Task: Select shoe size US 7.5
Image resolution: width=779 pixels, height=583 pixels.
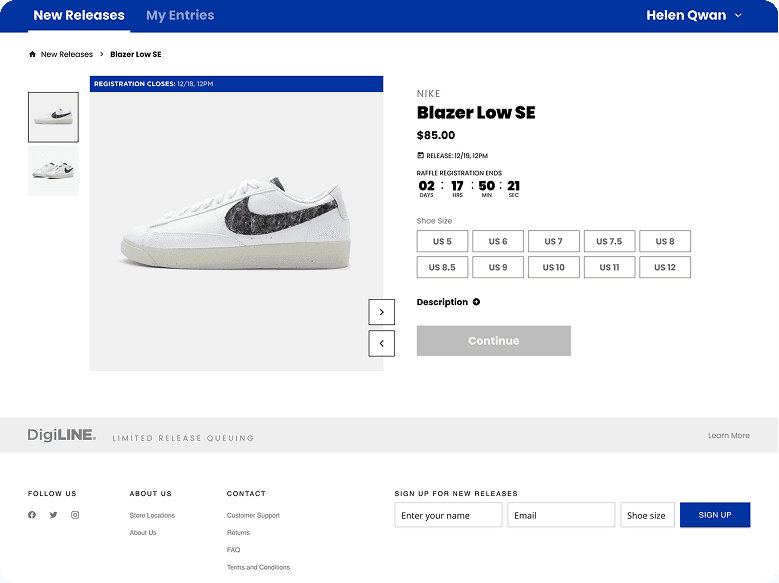Action: [x=609, y=241]
